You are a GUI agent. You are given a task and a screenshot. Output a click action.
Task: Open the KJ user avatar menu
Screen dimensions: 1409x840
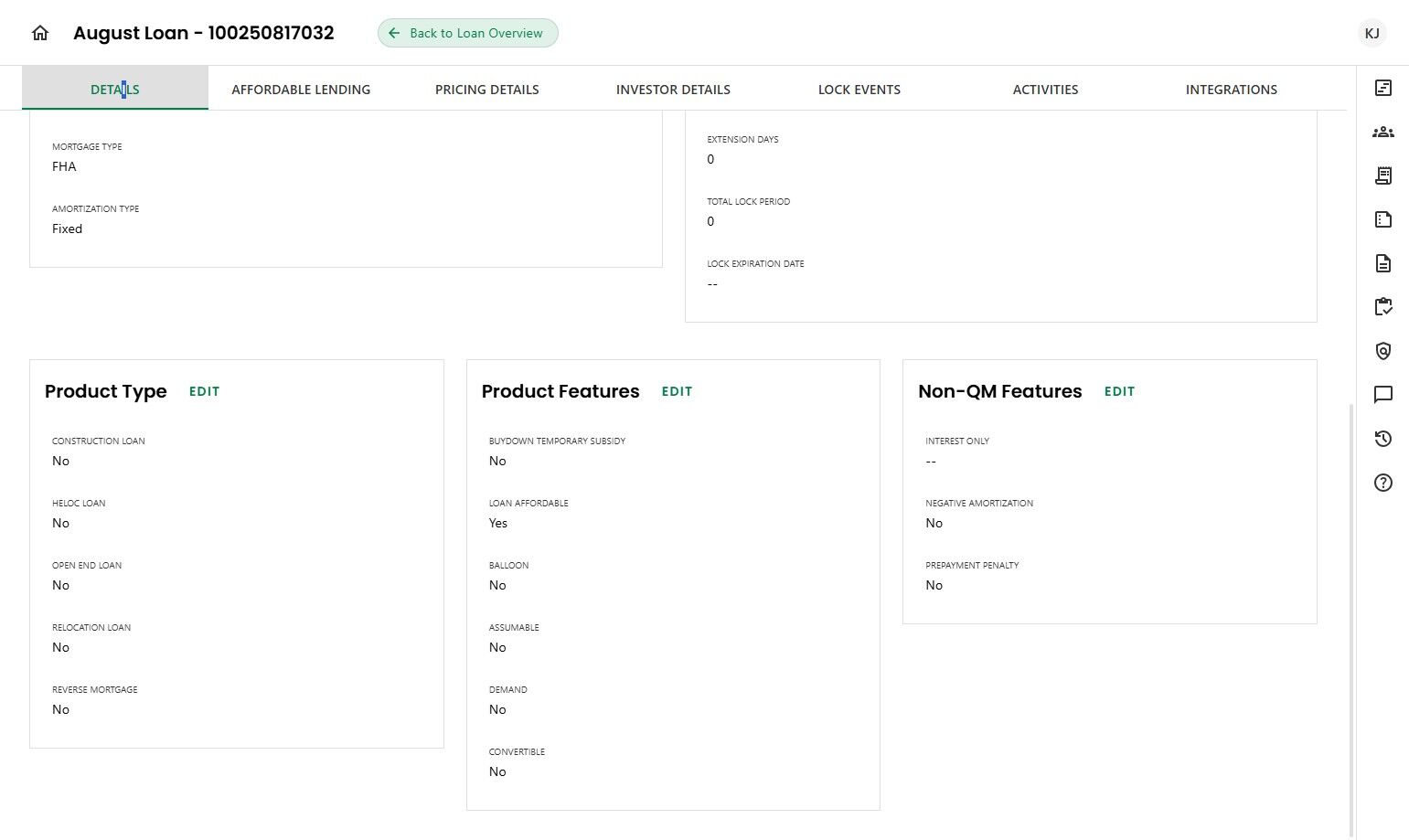(1372, 33)
